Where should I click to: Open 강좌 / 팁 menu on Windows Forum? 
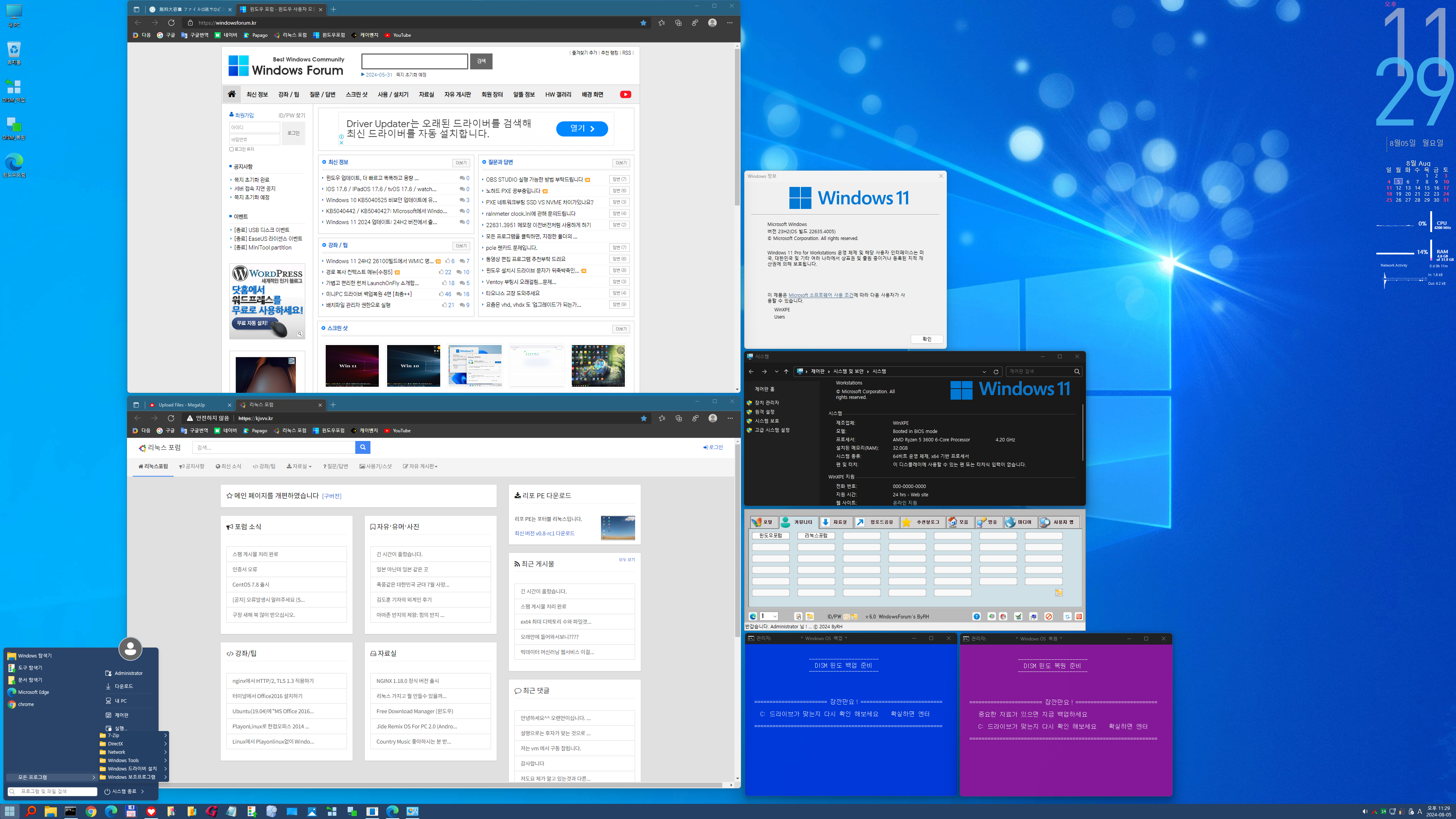(x=289, y=94)
